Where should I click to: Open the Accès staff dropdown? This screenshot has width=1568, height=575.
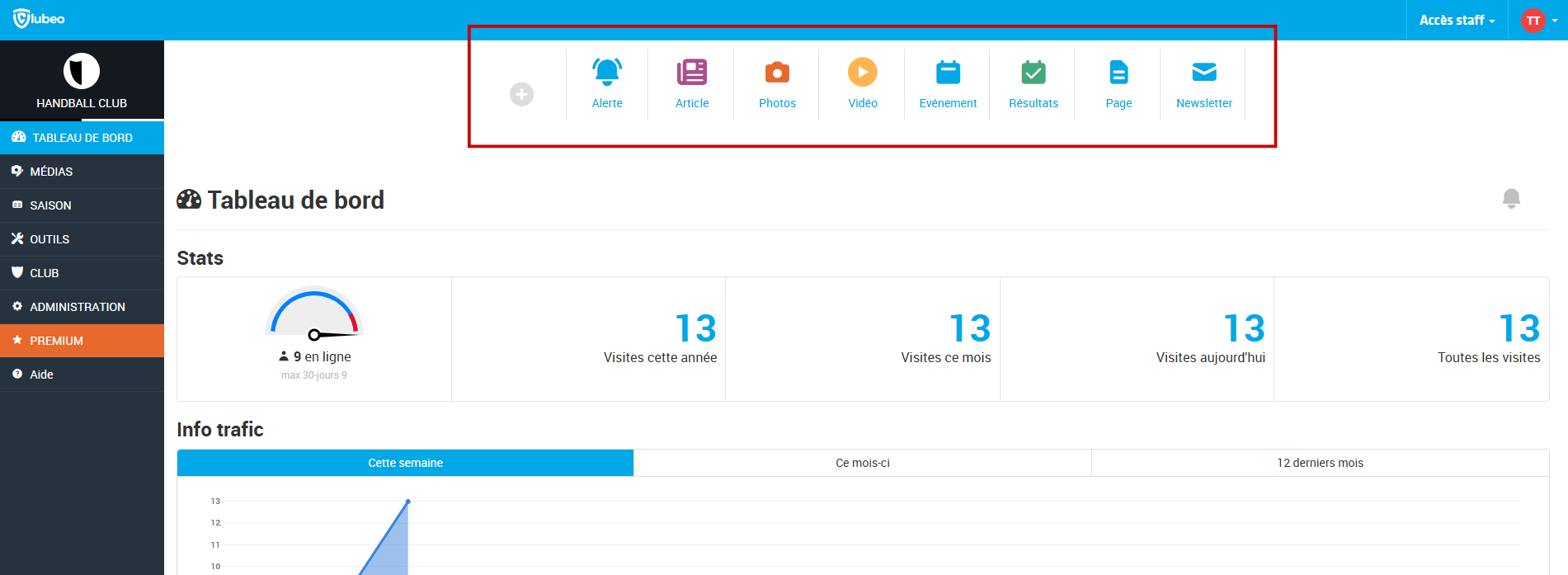coord(1457,20)
